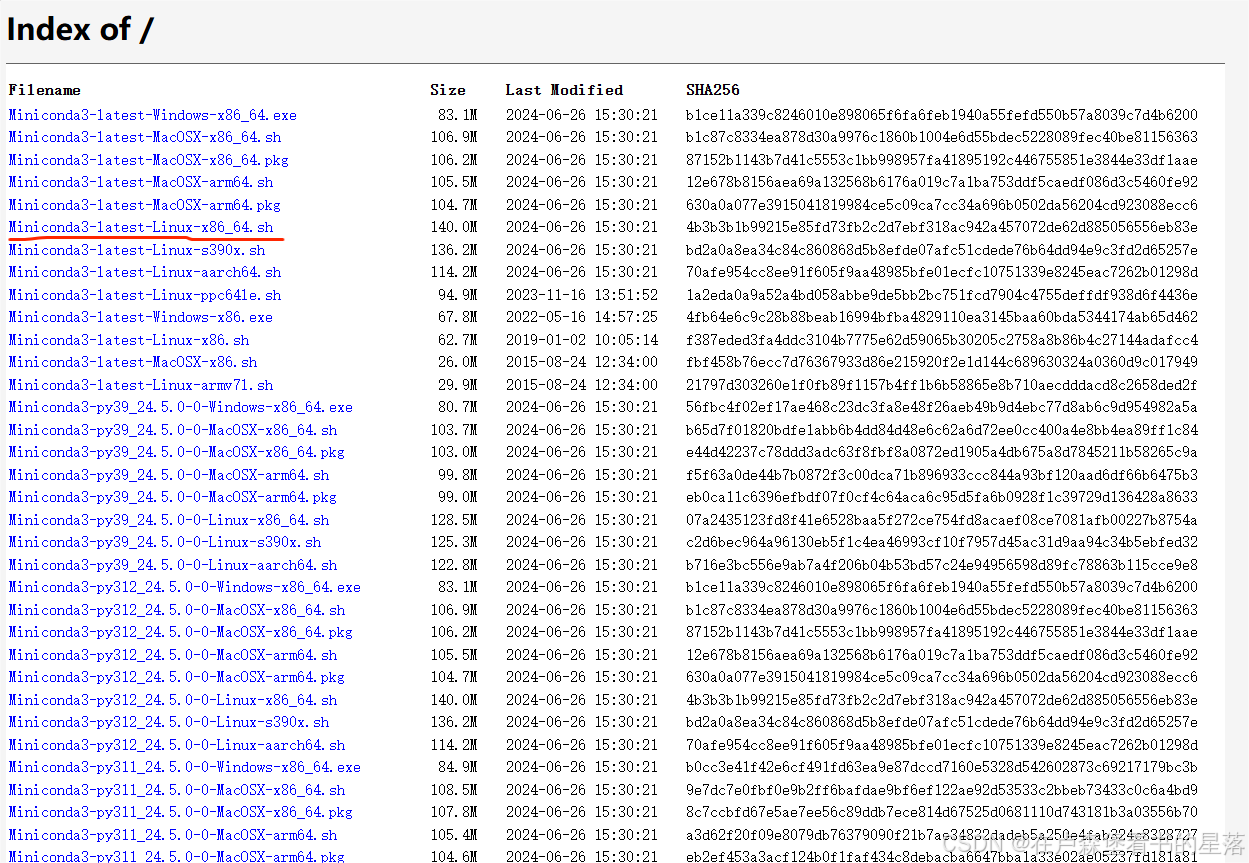
Task: Click the SHA256 hash for Miniconda3-latest-Linux-x86_64.sh
Action: click(942, 227)
